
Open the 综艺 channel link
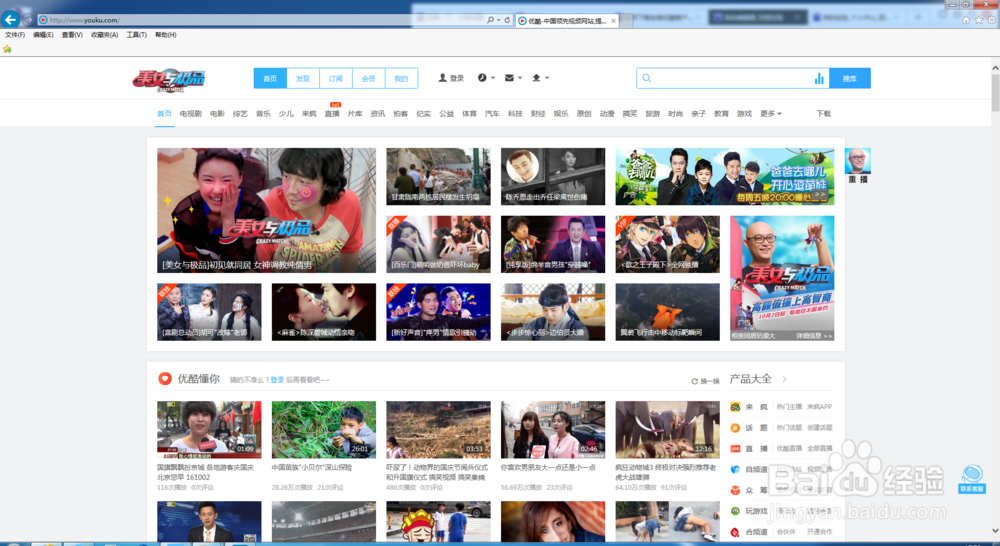[240, 114]
